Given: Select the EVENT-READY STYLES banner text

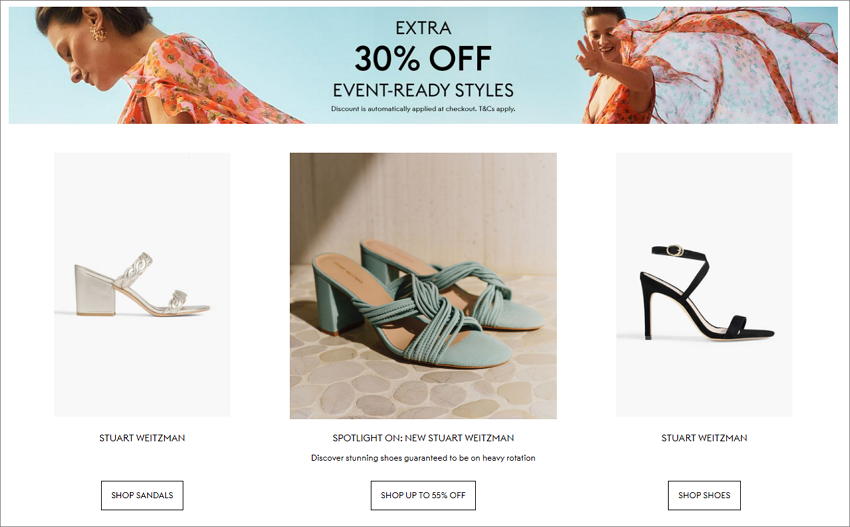Looking at the screenshot, I should pos(423,89).
